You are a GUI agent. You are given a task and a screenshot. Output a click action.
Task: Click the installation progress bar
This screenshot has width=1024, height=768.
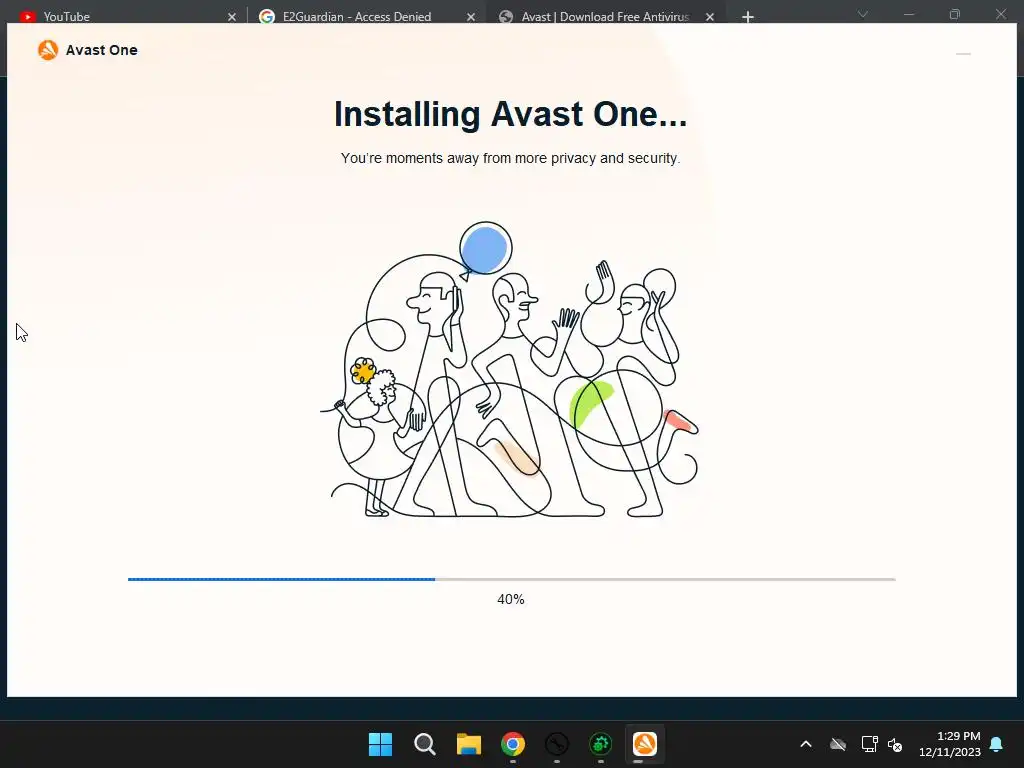pos(511,579)
